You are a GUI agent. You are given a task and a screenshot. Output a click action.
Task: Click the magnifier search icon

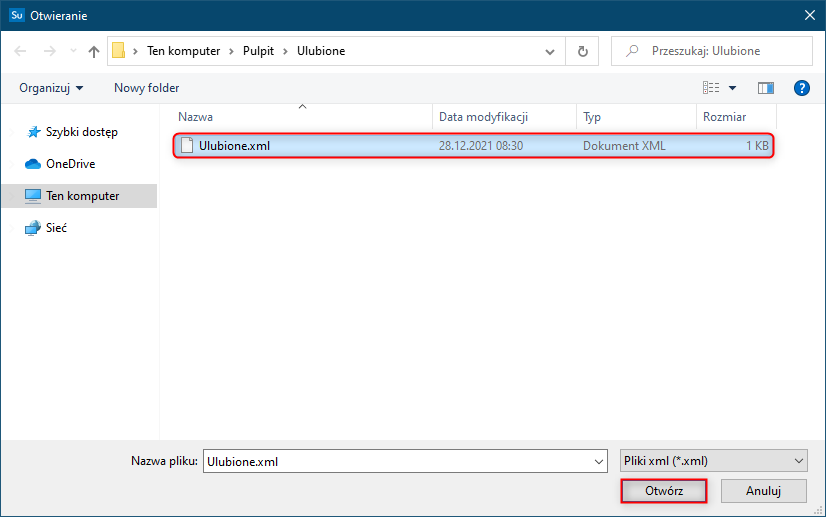click(x=632, y=51)
